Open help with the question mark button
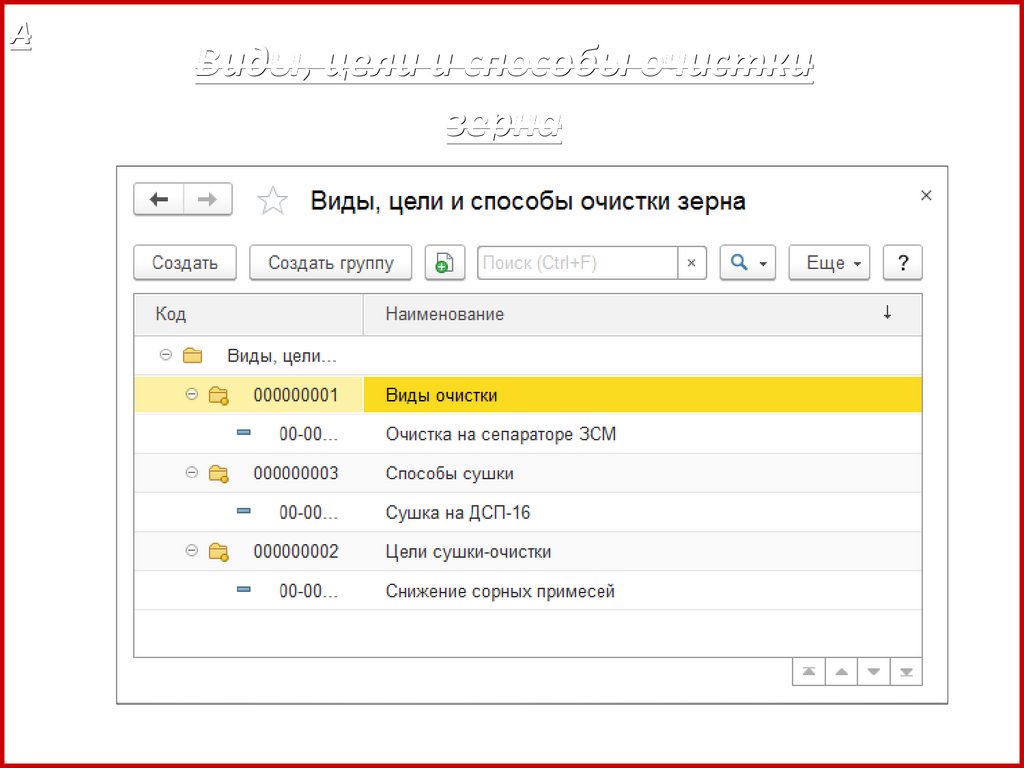Viewport: 1024px width, 768px height. (x=903, y=263)
